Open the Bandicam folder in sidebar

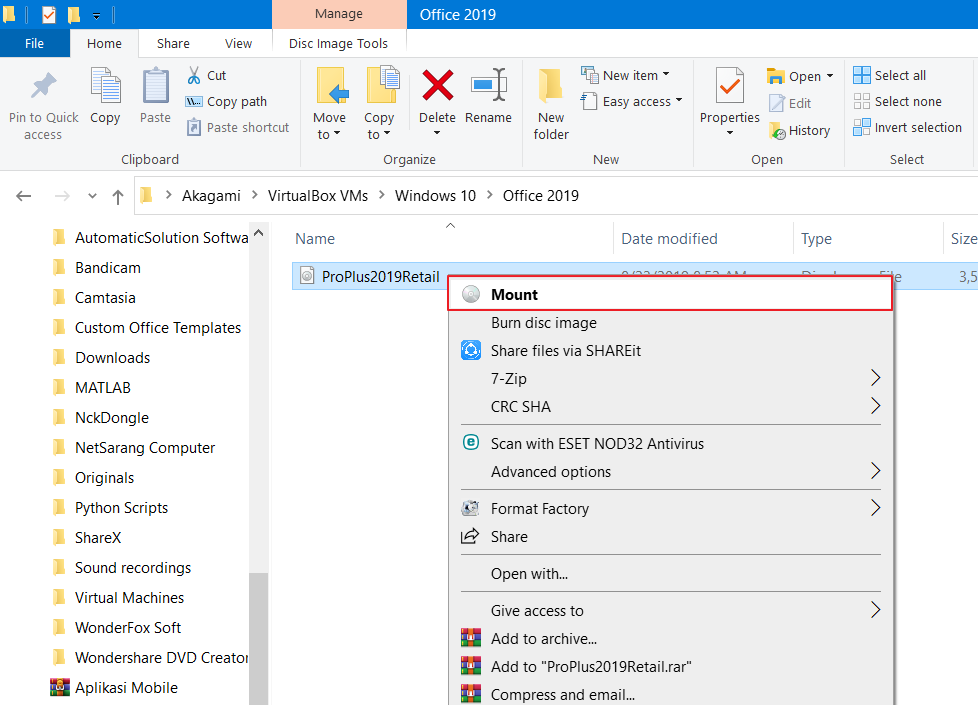[108, 268]
